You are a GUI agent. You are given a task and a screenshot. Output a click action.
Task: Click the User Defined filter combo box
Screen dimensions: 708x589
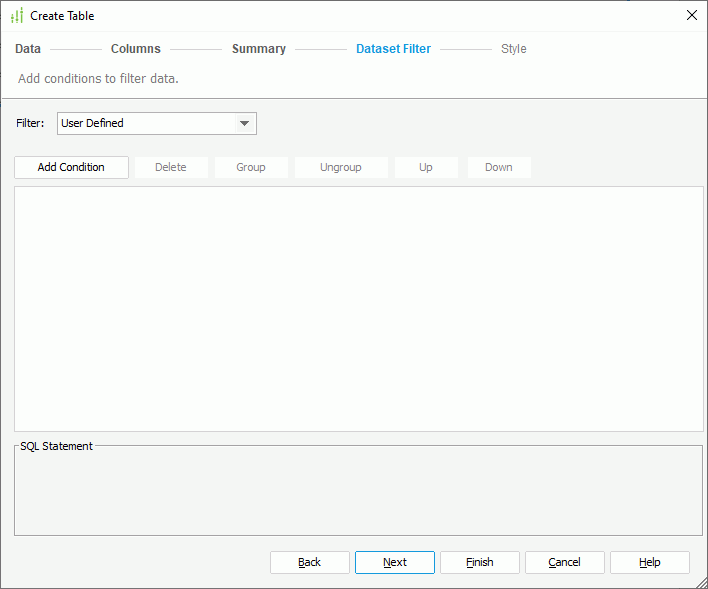[145, 124]
